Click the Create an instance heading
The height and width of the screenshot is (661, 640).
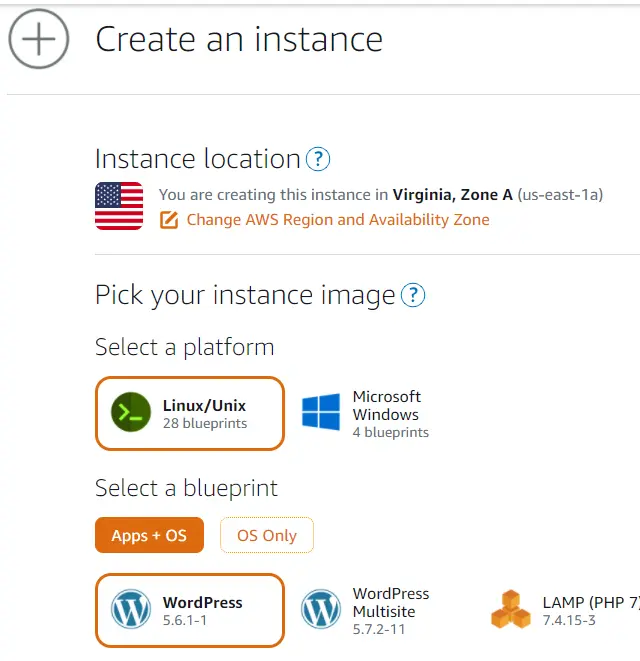239,39
